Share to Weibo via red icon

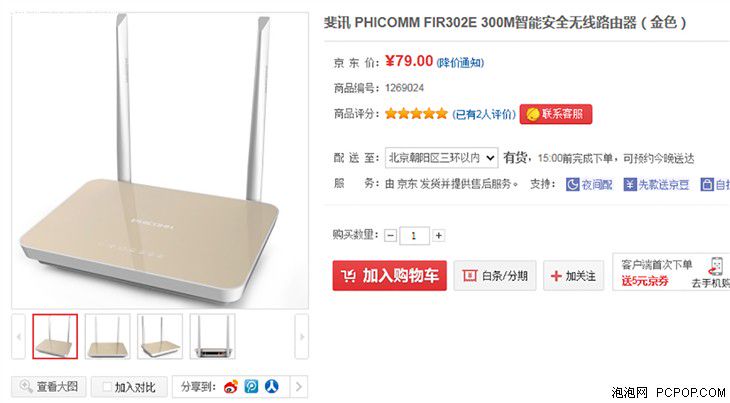pos(231,386)
